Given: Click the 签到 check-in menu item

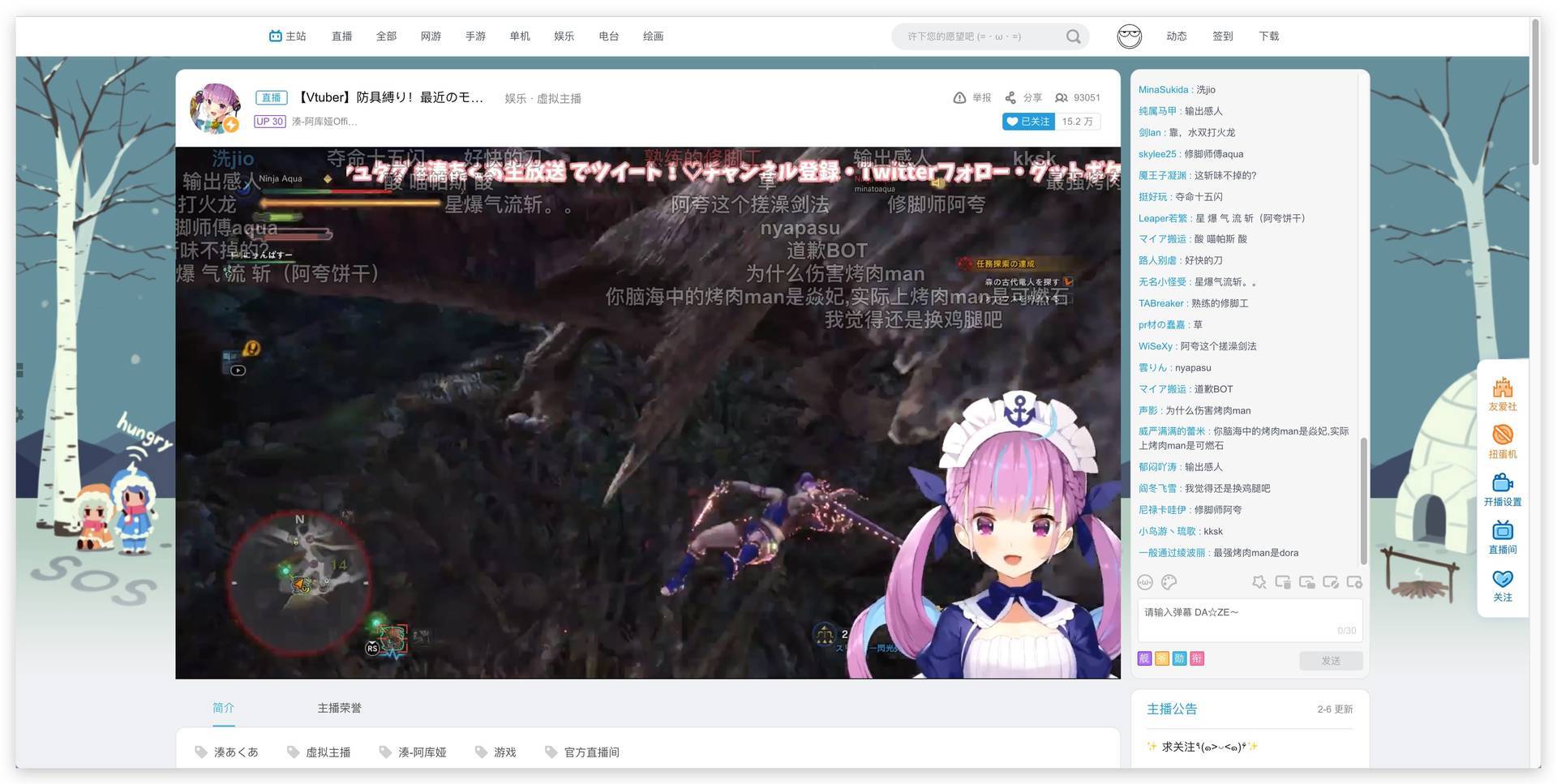Looking at the screenshot, I should 1222,35.
